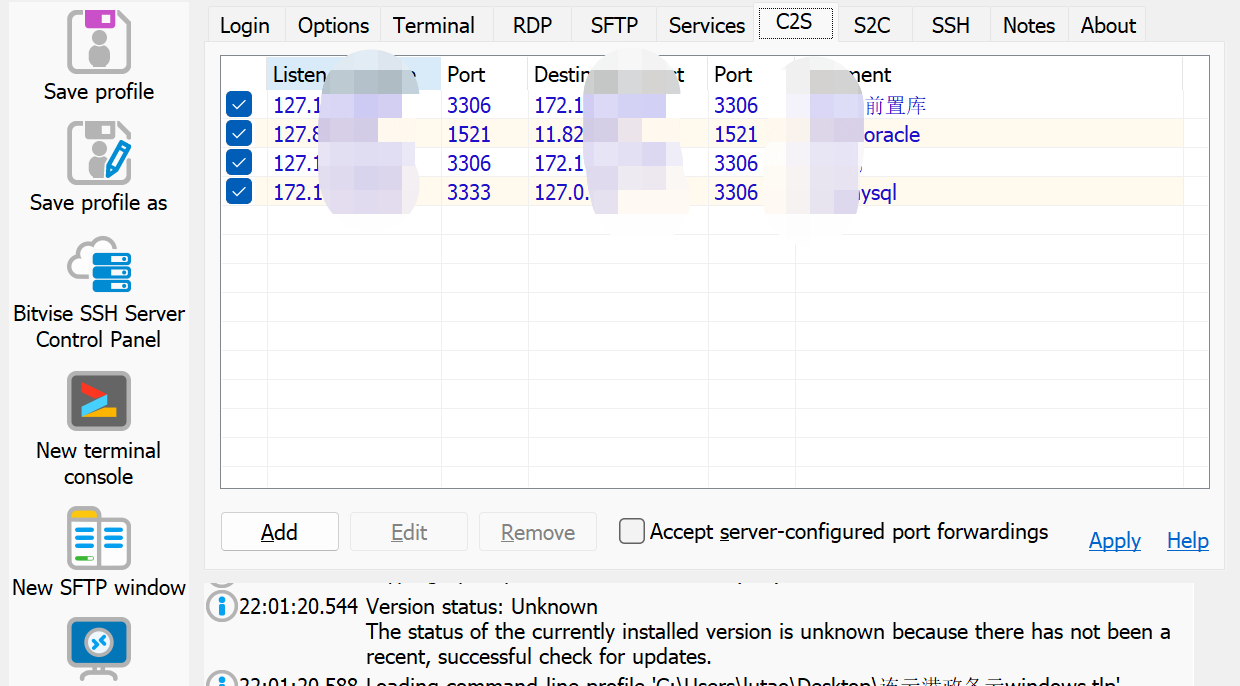Image resolution: width=1240 pixels, height=686 pixels.
Task: Uncheck the first forwarding rule with port 3306
Action: click(239, 105)
